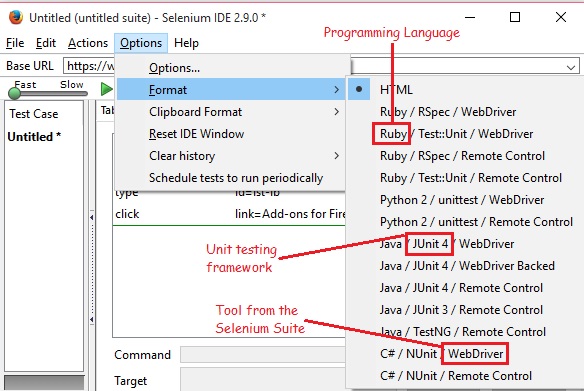Viewport: 584px width, 391px height.
Task: Select the click command row in table
Action: click(229, 214)
